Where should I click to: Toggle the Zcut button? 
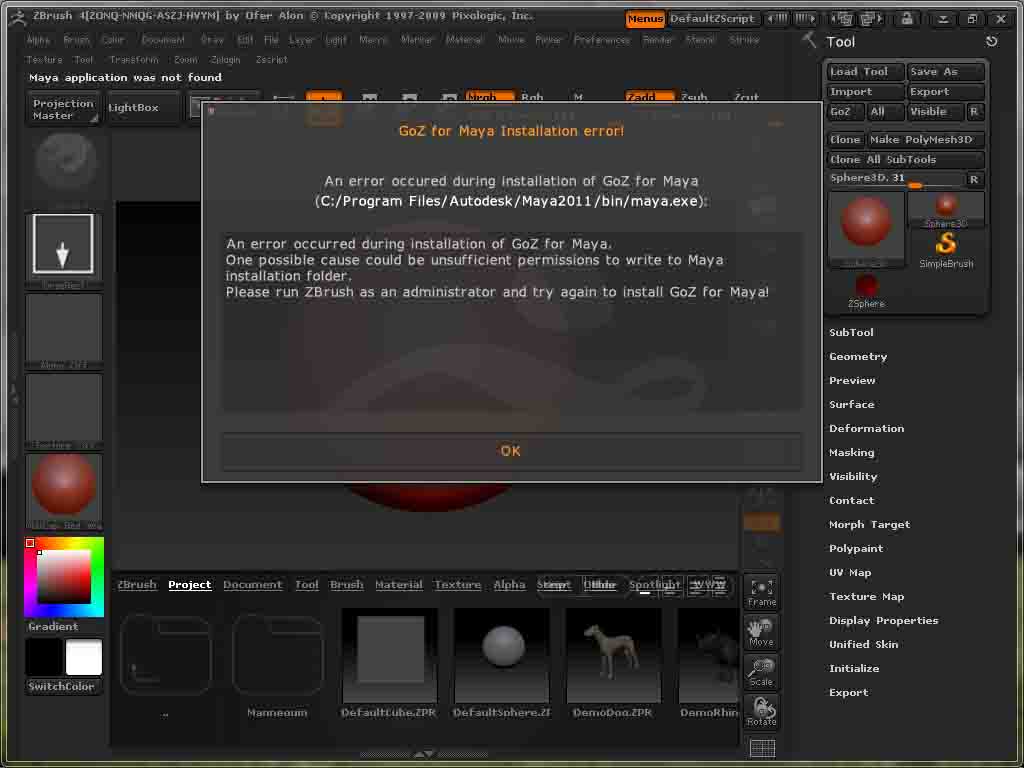(x=746, y=97)
